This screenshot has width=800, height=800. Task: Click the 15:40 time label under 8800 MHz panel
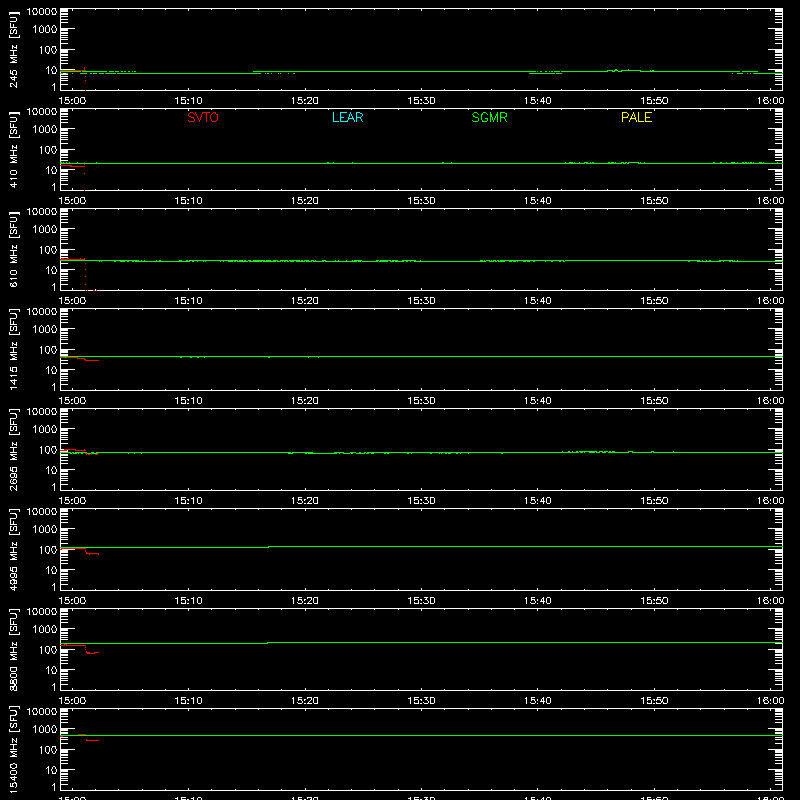537,701
